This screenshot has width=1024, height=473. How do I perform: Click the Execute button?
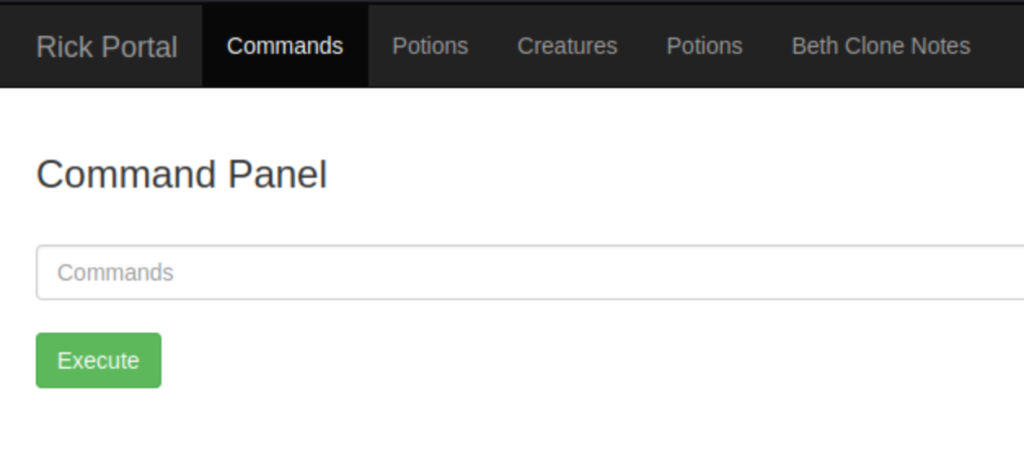click(x=99, y=361)
